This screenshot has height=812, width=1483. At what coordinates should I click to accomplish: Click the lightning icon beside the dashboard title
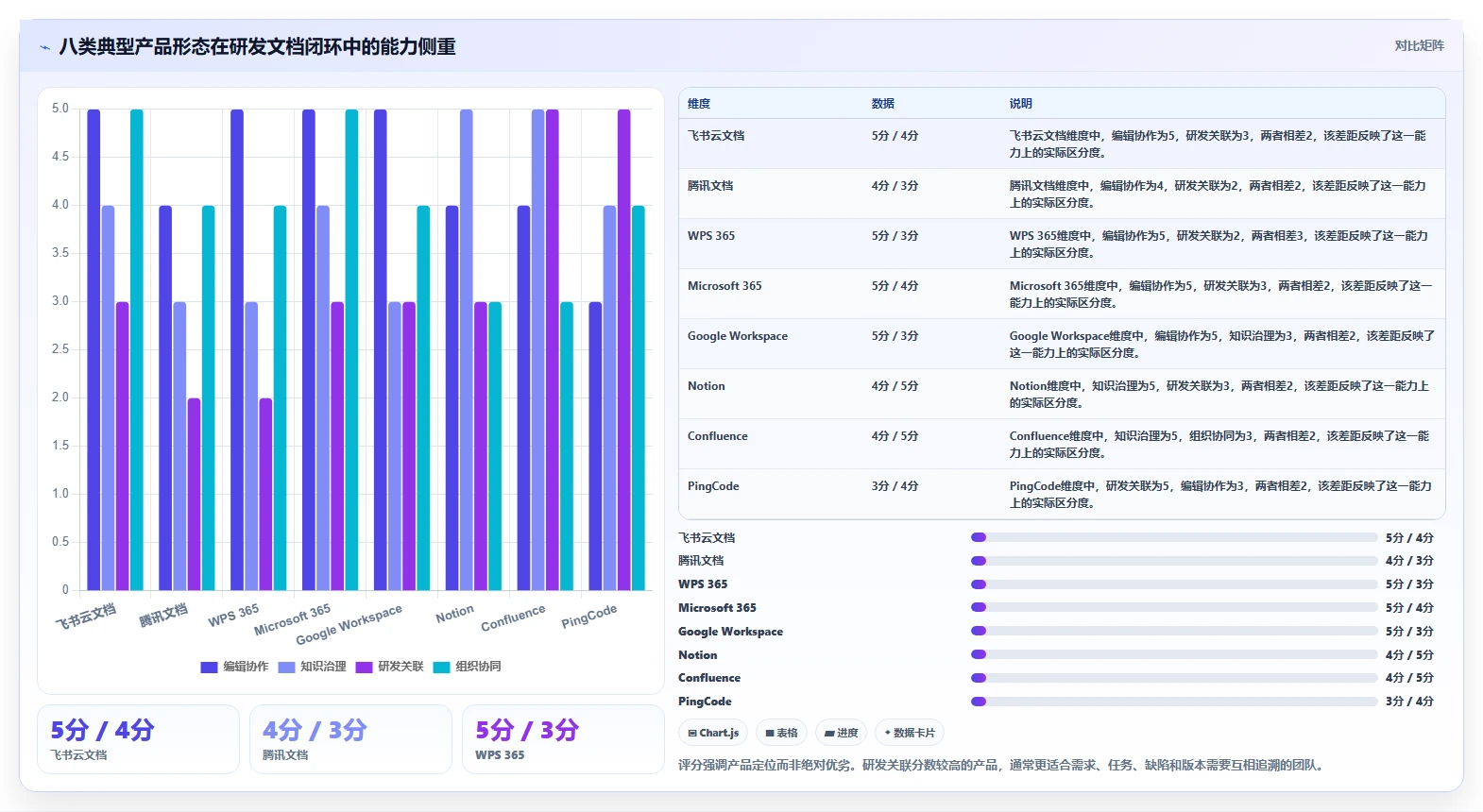click(44, 47)
